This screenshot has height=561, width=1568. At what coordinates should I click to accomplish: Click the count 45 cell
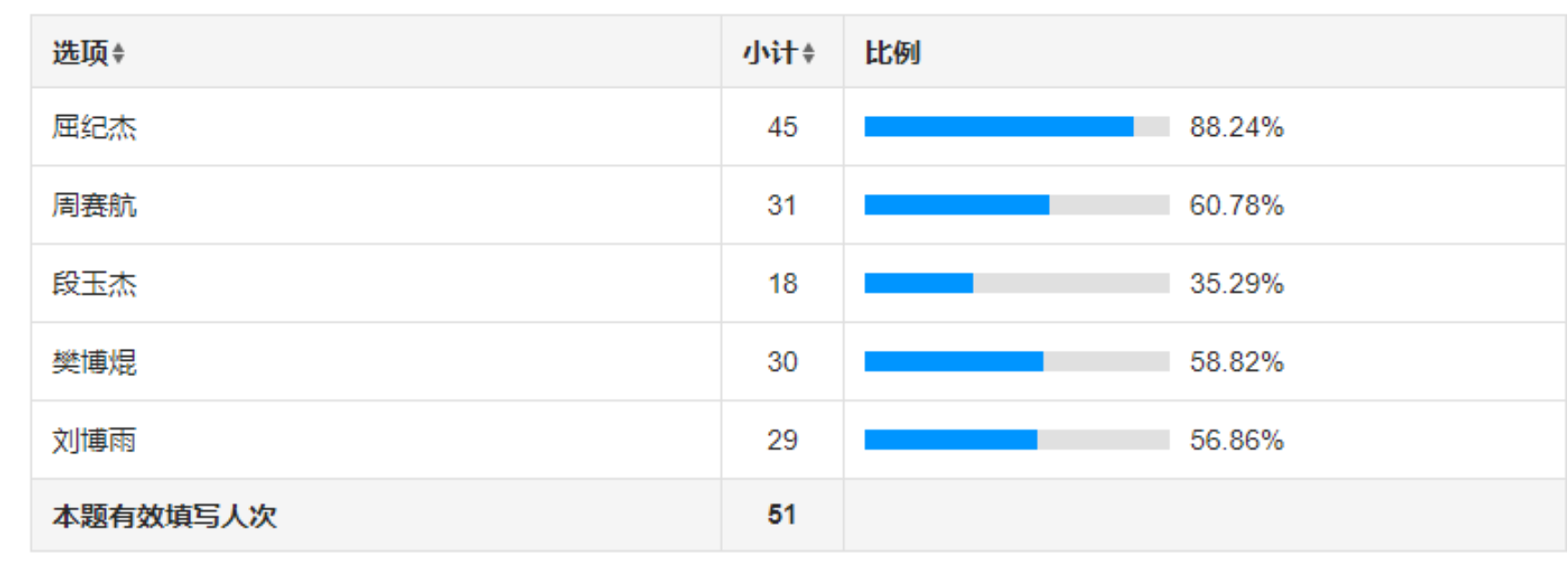(783, 127)
